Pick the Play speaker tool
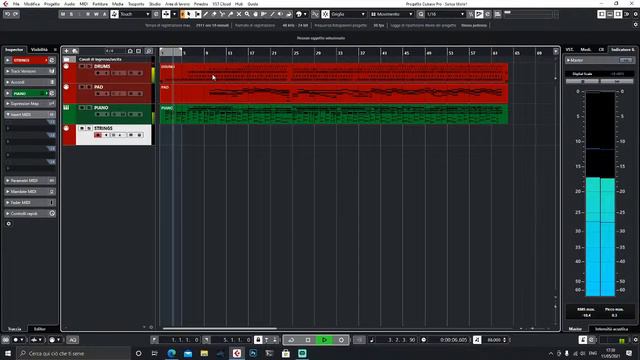 (x=280, y=14)
